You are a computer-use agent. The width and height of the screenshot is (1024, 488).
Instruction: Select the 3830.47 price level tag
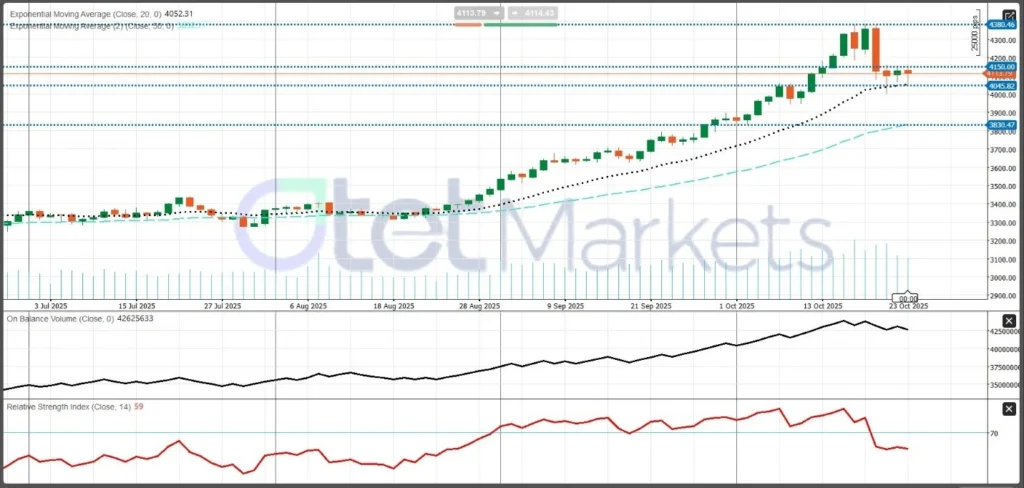tap(1002, 125)
